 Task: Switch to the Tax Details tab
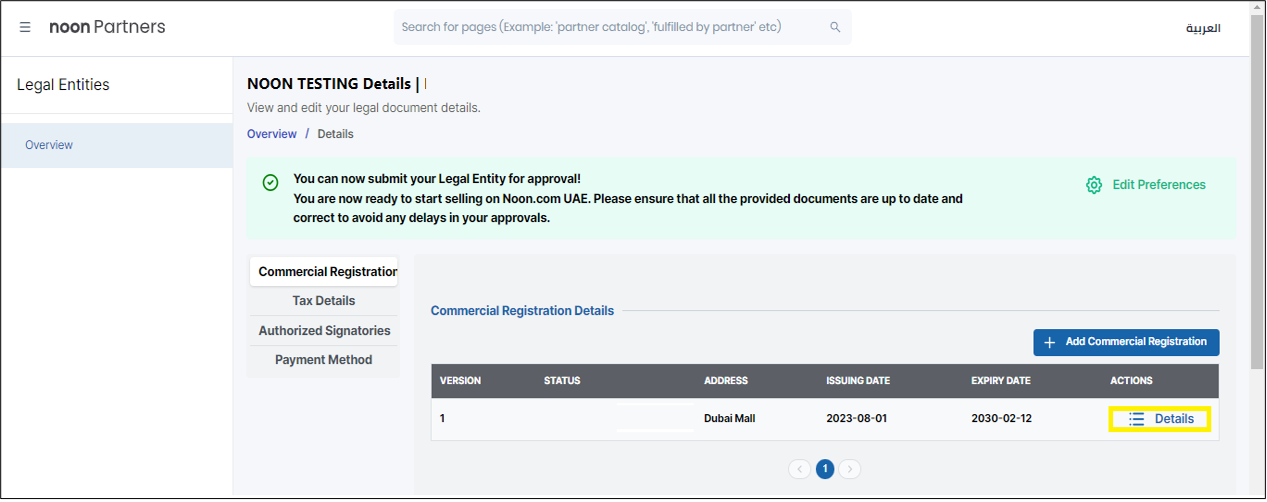[323, 301]
